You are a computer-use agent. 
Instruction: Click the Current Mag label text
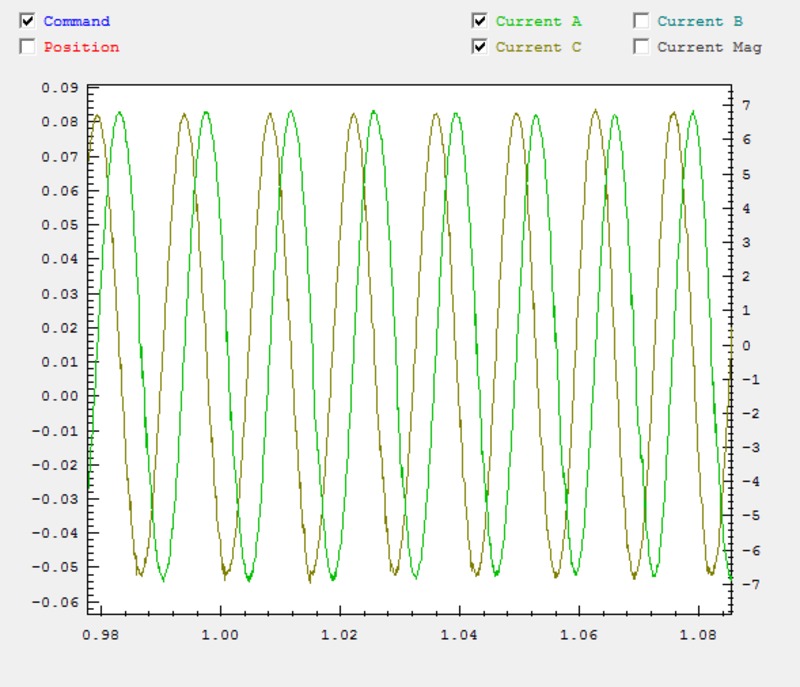tap(709, 47)
